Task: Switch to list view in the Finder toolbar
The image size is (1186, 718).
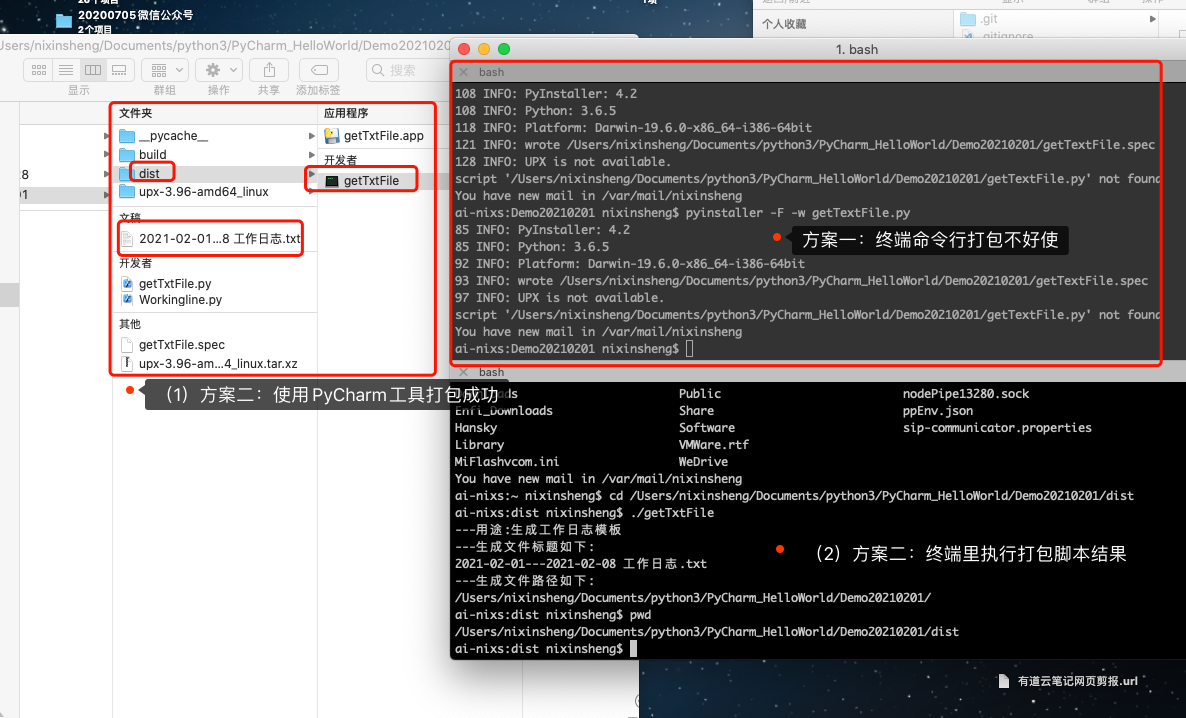Action: click(64, 69)
